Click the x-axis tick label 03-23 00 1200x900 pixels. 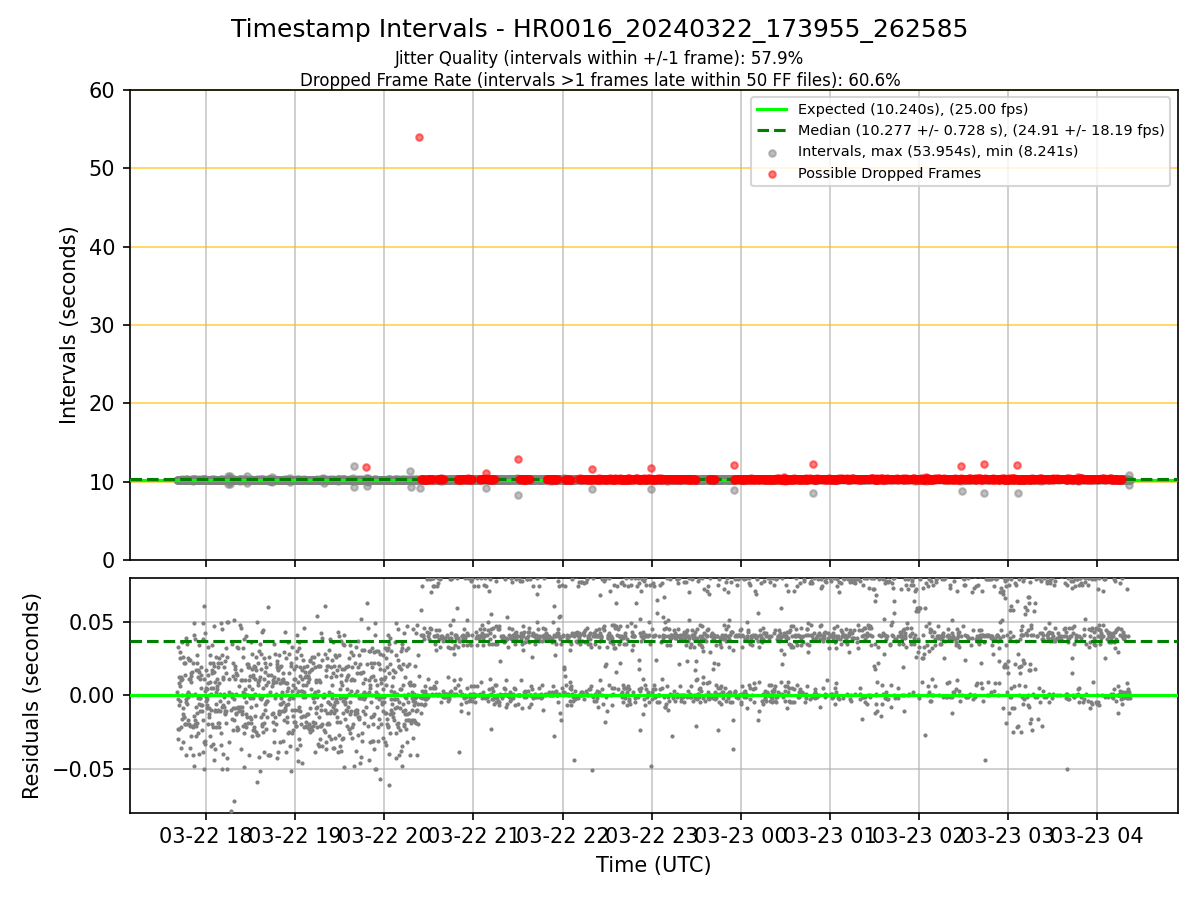click(740, 836)
